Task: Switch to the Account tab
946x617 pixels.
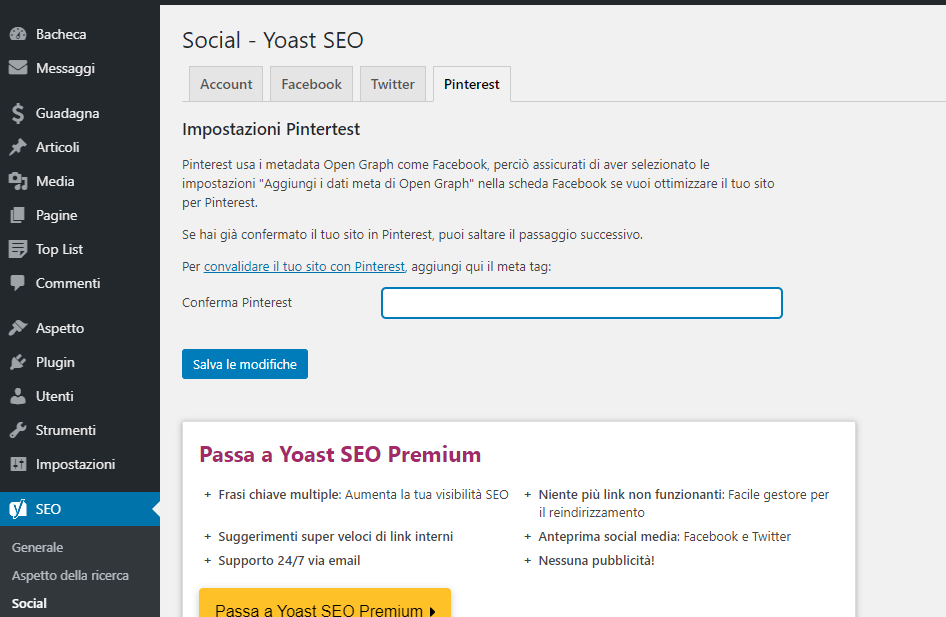Action: (226, 84)
